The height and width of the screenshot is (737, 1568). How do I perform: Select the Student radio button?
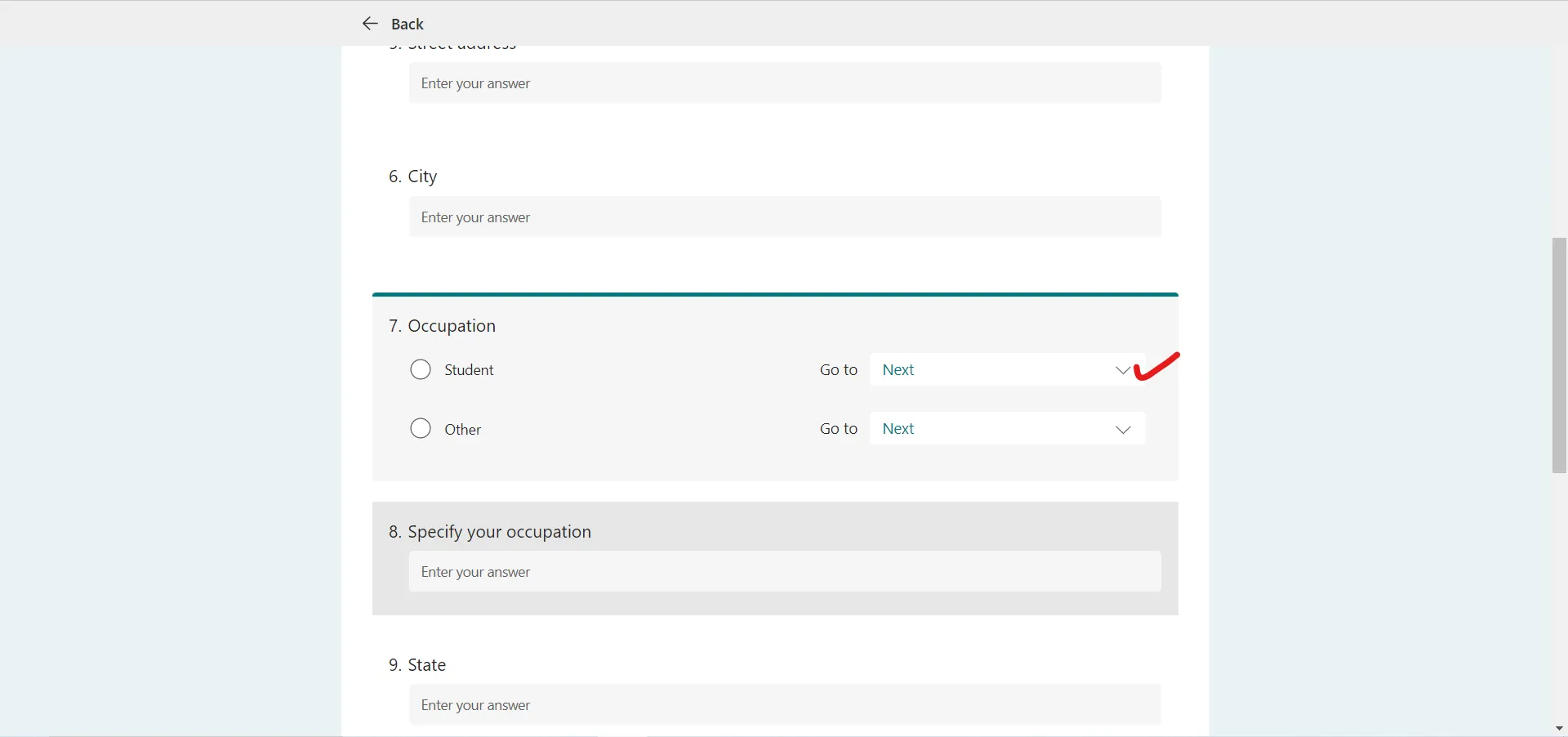click(420, 369)
